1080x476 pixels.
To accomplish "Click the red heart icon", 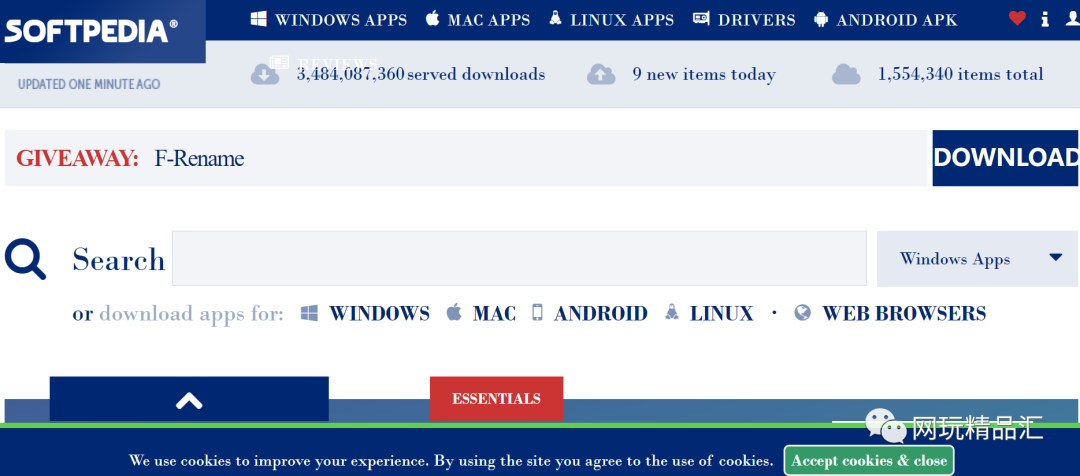I will coord(1017,19).
